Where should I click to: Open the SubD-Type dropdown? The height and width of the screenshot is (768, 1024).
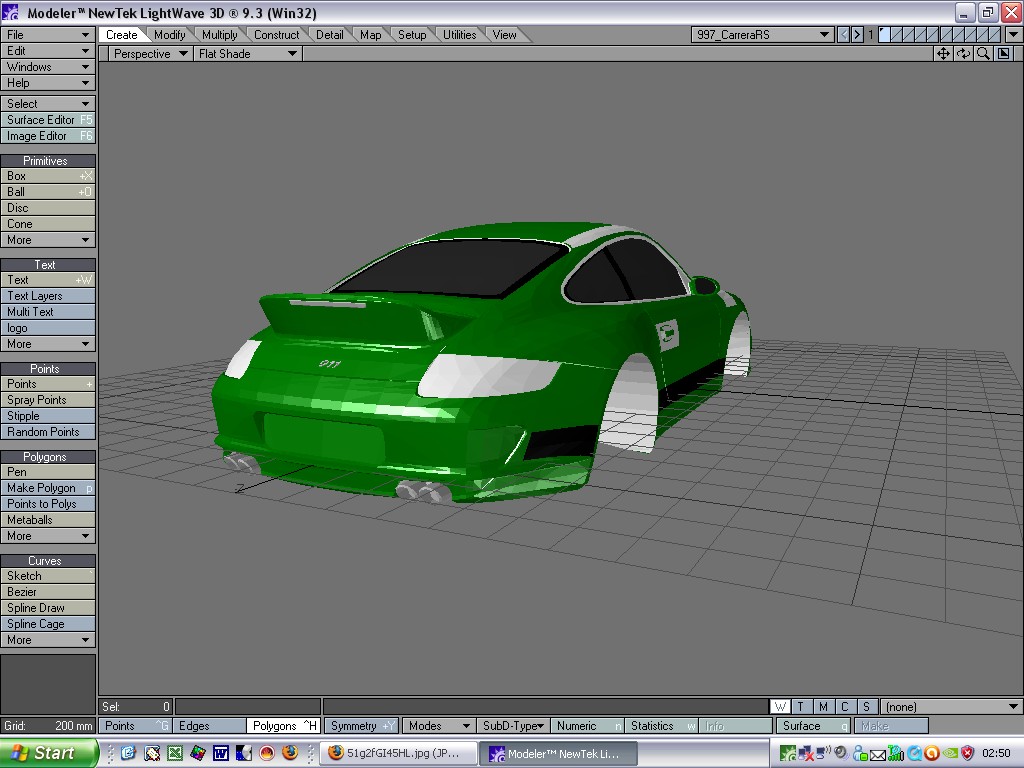point(512,726)
